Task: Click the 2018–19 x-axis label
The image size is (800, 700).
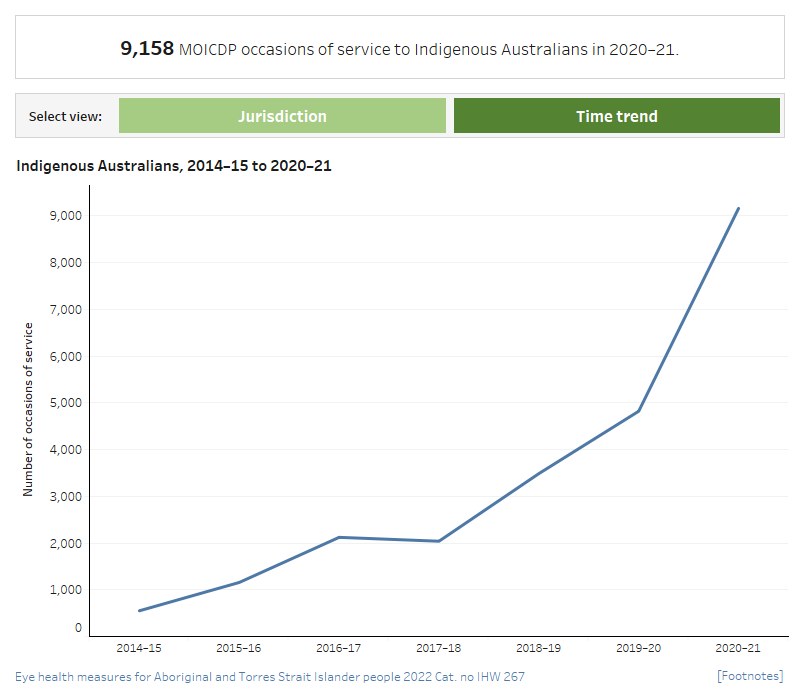Action: (538, 648)
